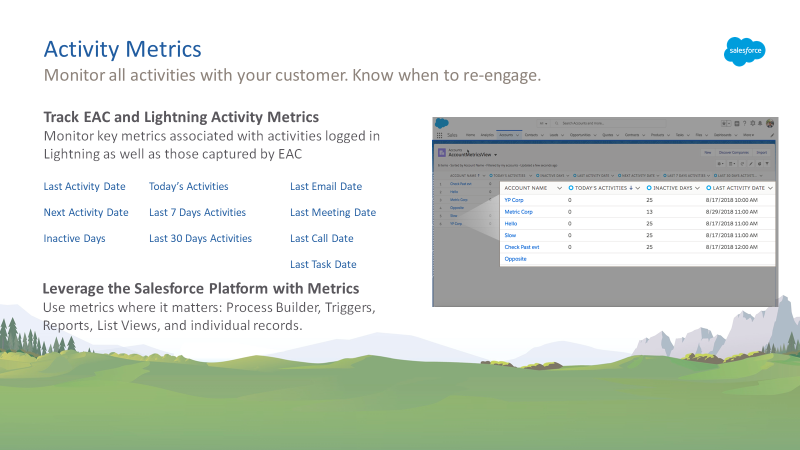Screen dimensions: 800x450
Task: Open the Opposite account in callout
Action: click(515, 259)
